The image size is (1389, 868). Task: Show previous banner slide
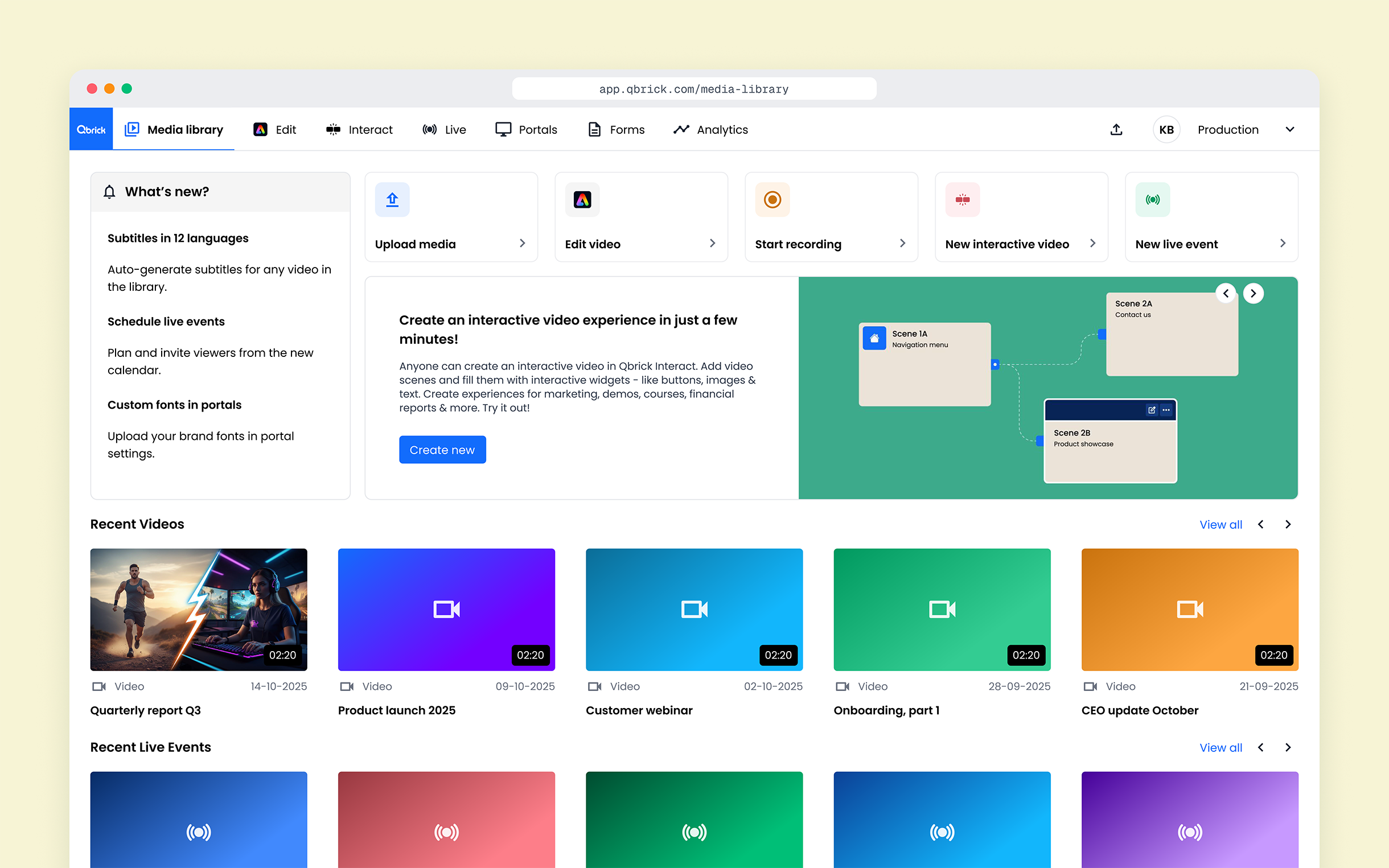pyautogui.click(x=1226, y=293)
